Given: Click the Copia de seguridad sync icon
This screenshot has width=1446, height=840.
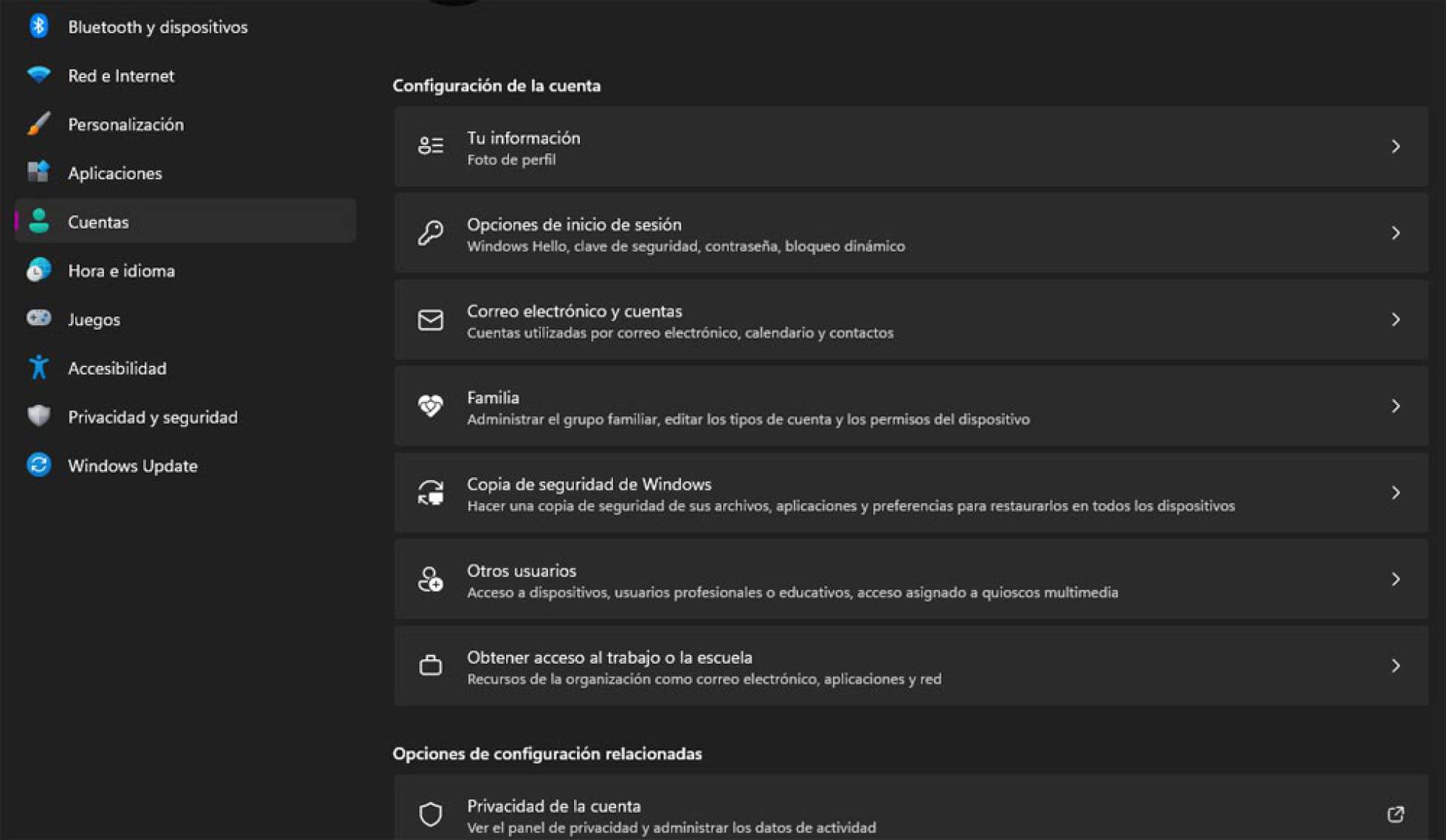Looking at the screenshot, I should coord(430,493).
